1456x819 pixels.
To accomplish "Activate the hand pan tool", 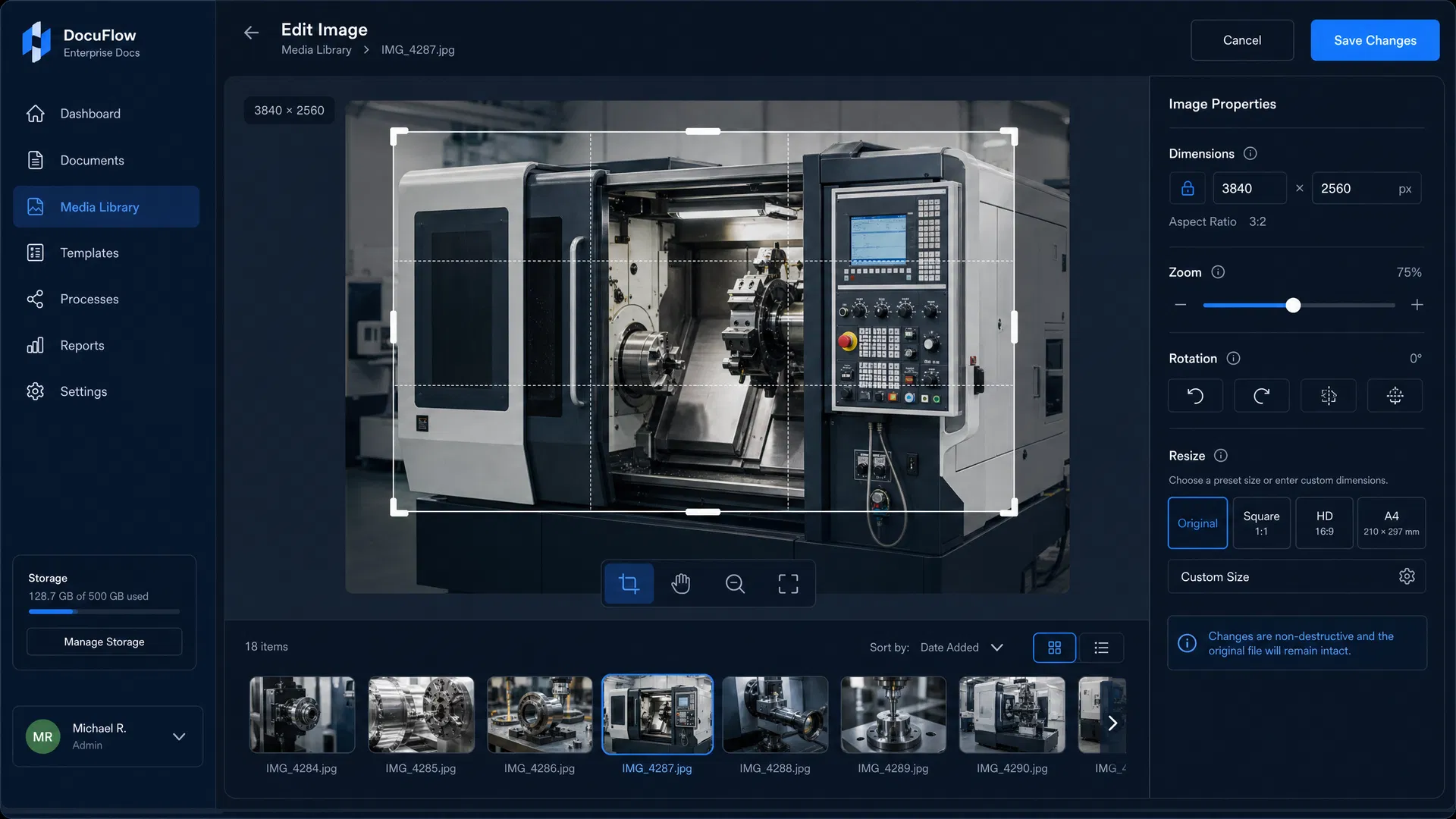I will coord(681,583).
